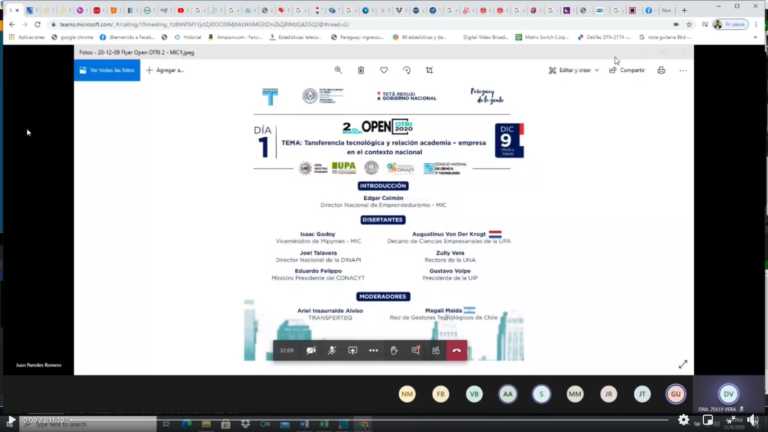Open Amazon.com bookmark
The image size is (768, 432).
coord(235,37)
